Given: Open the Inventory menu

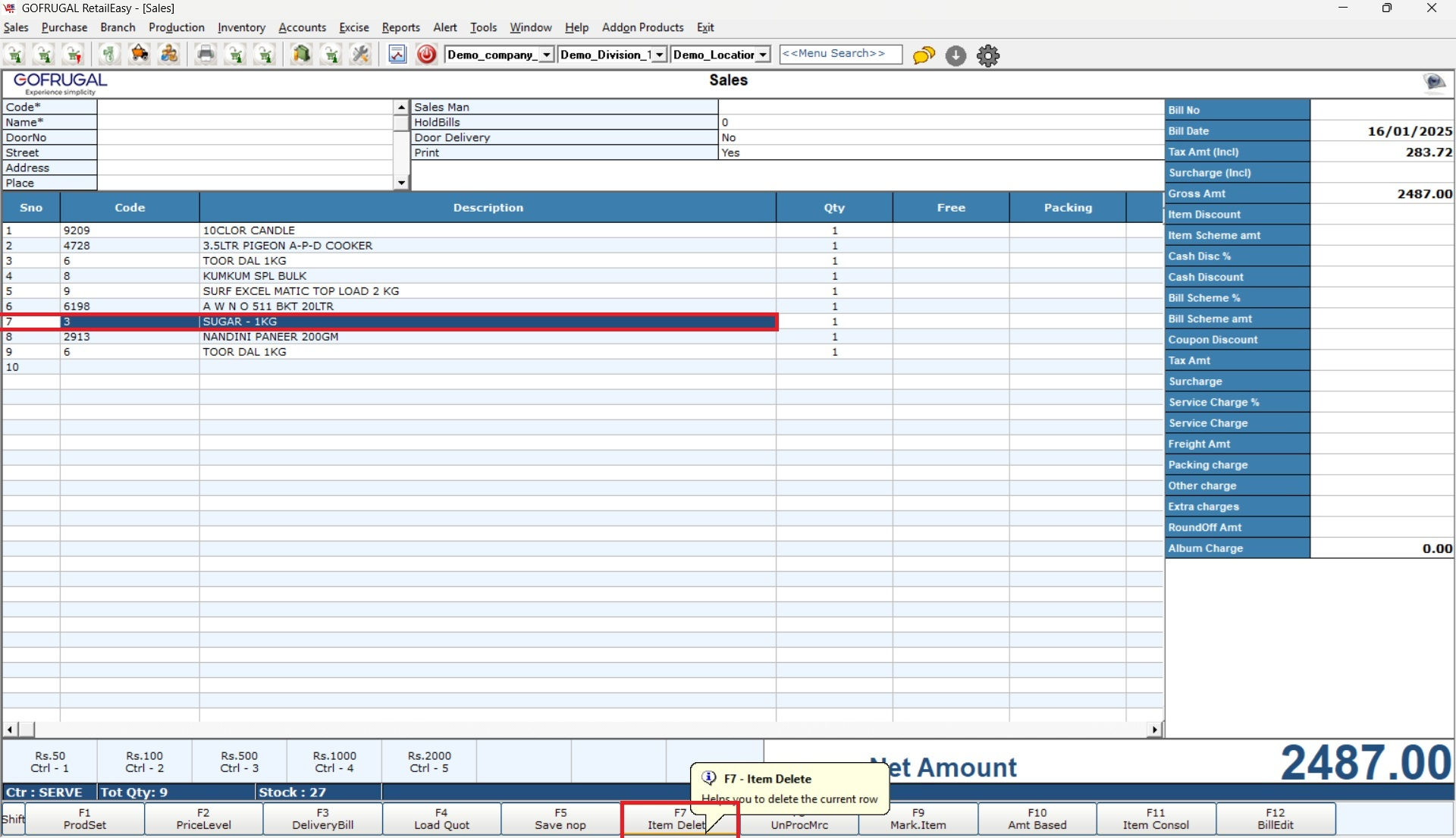Looking at the screenshot, I should 241,27.
